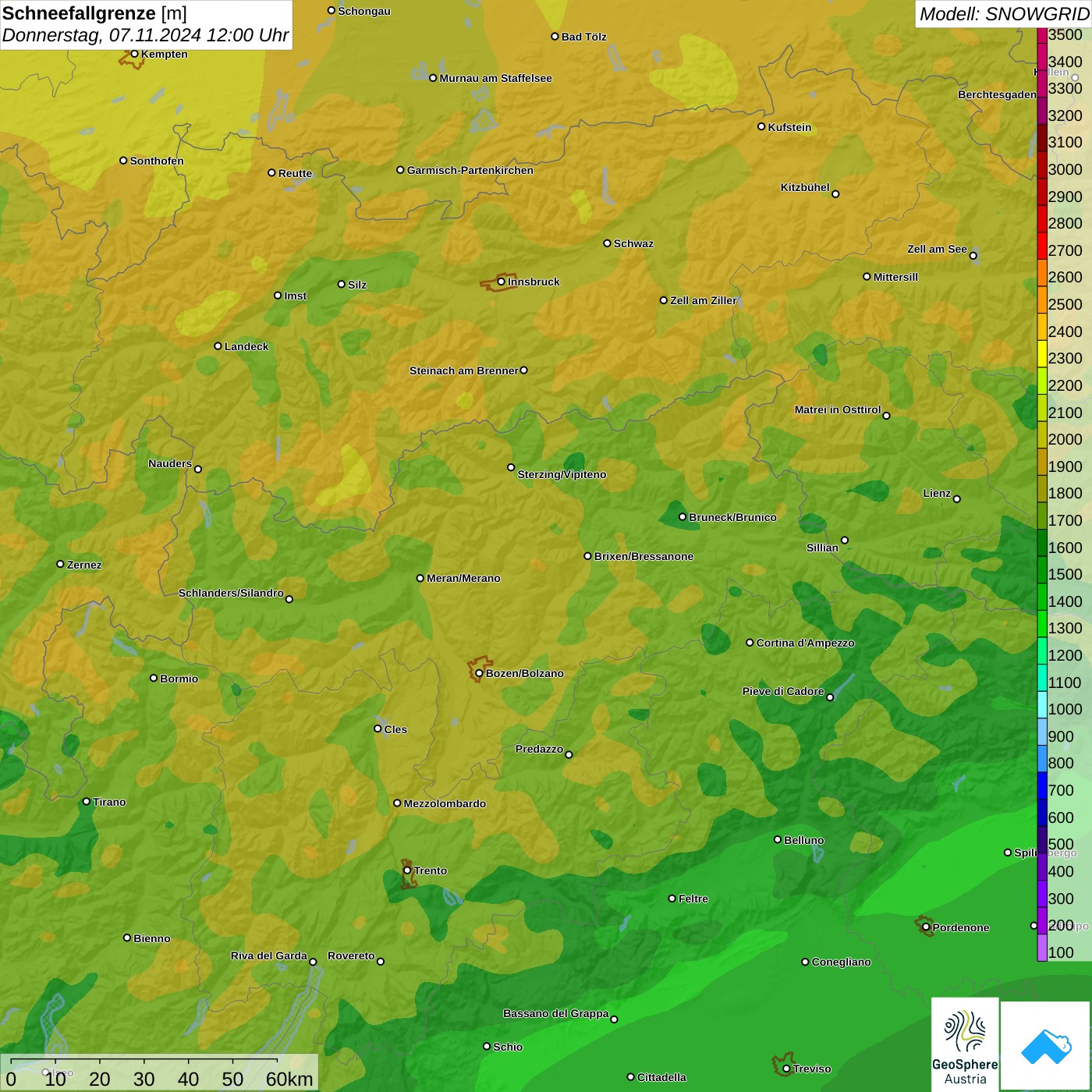The image size is (1092, 1092).
Task: Click the 'Brixen/Bressanone' label
Action: point(643,556)
